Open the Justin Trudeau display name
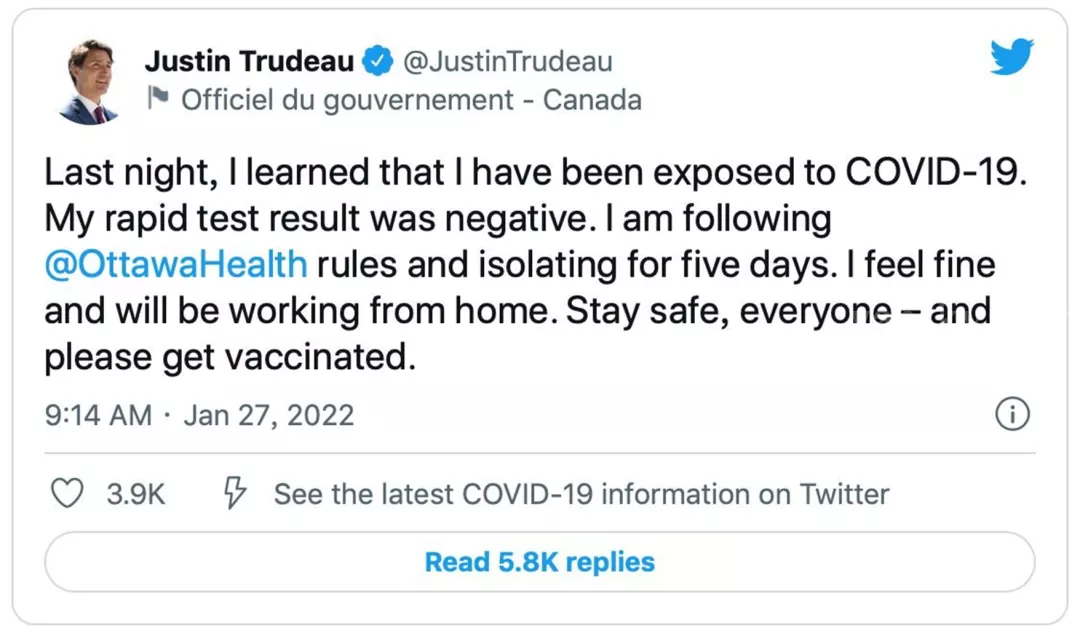The width and height of the screenshot is (1080, 633). point(250,61)
